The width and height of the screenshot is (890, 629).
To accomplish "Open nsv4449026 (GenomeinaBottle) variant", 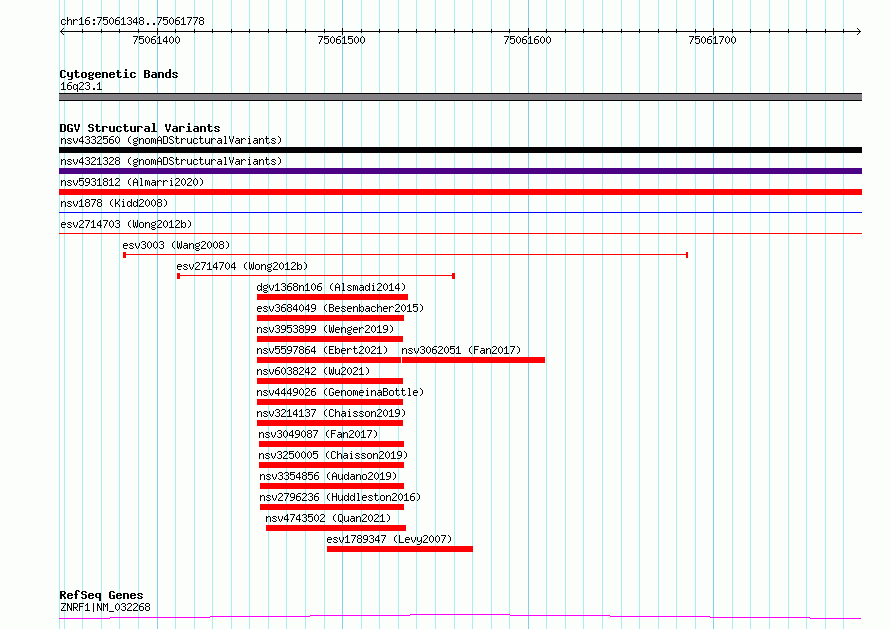I will (340, 392).
